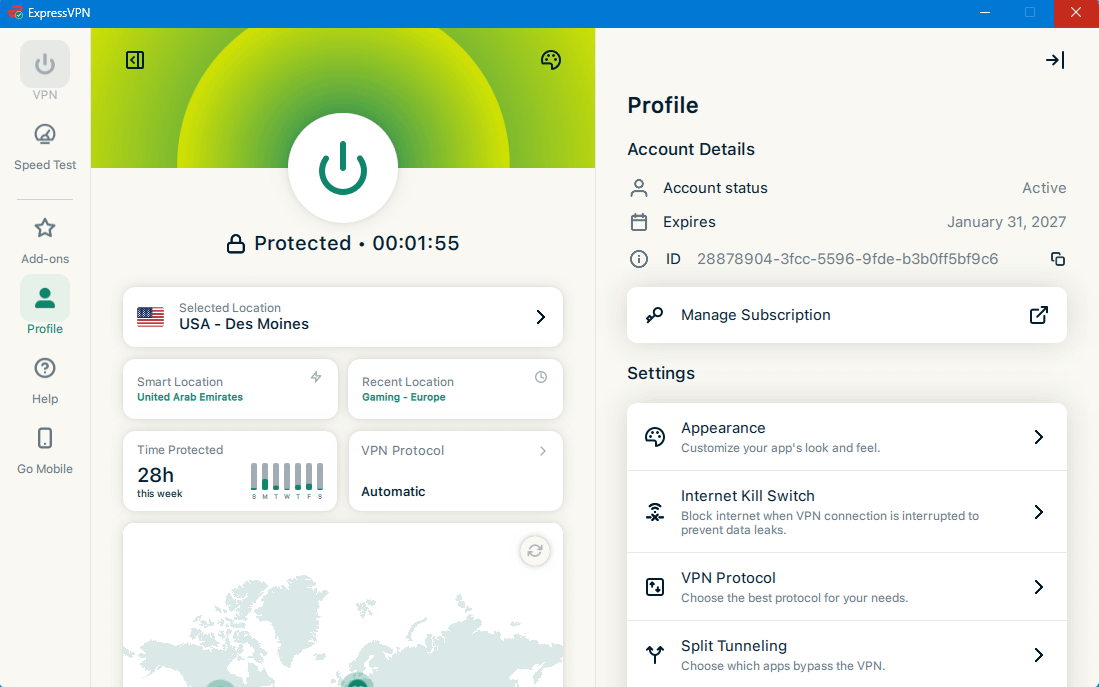Image resolution: width=1099 pixels, height=687 pixels.
Task: Collapse the sidebar using the panel icon
Action: (135, 60)
